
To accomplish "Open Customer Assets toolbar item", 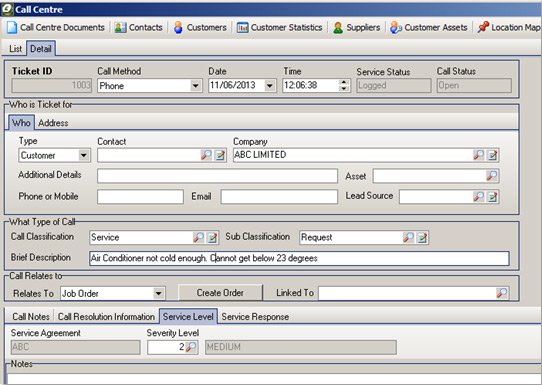I will point(429,27).
